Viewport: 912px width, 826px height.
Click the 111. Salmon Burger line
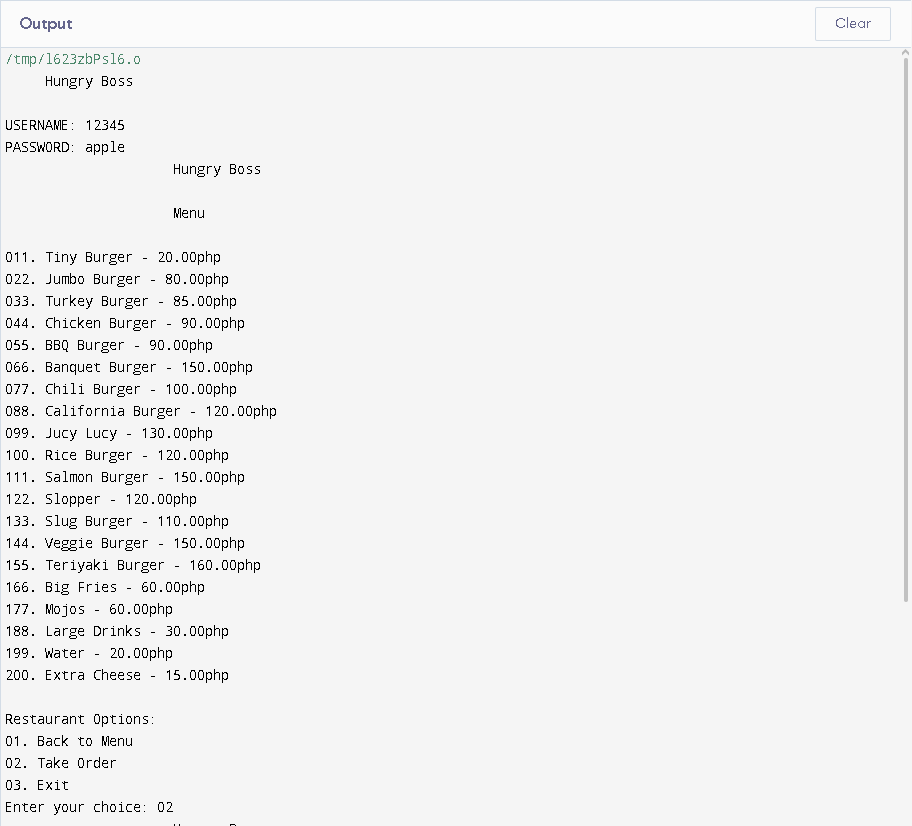125,478
